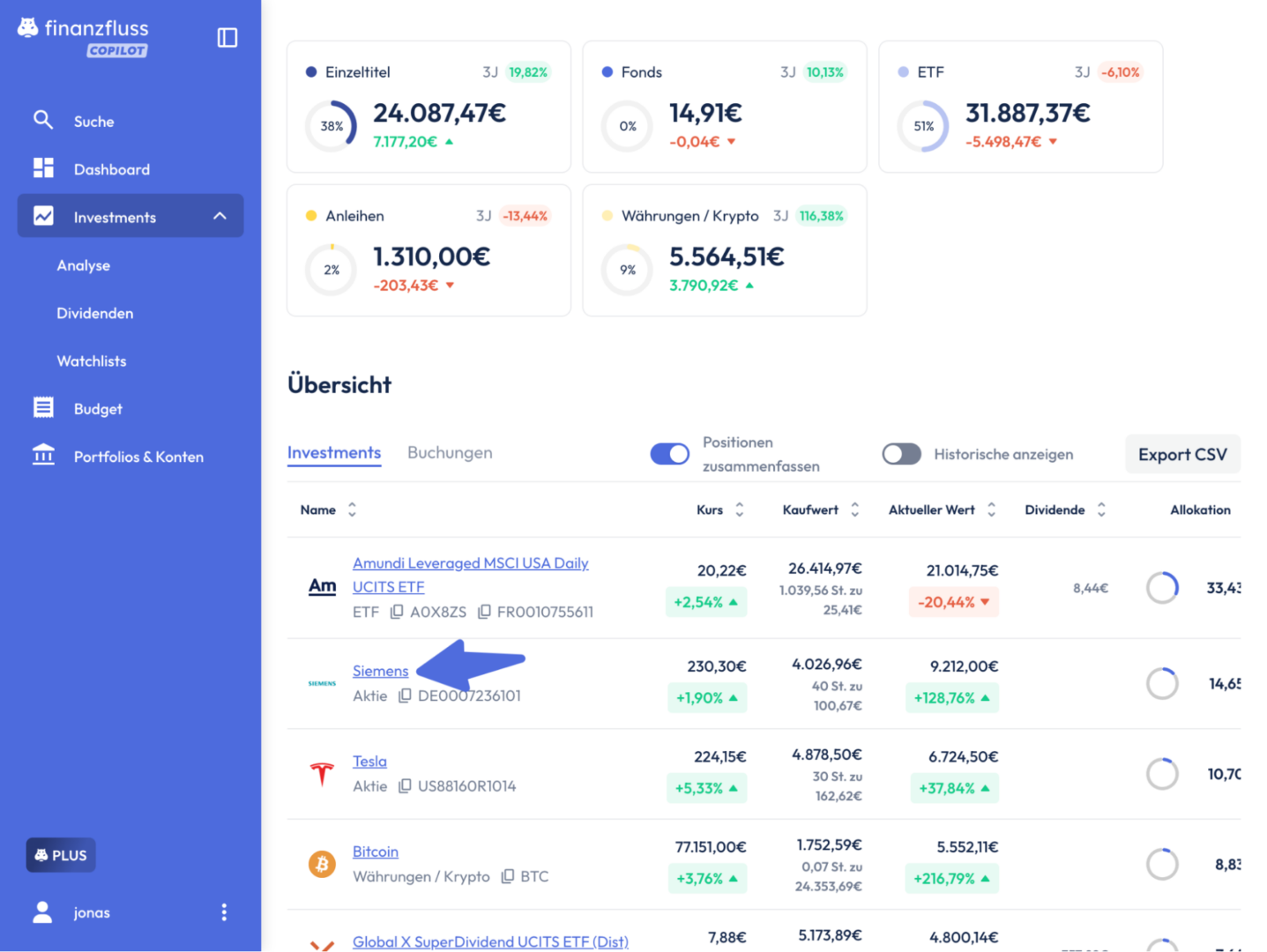Click the Anleihen value 1.310,00€
The height and width of the screenshot is (952, 1267).
pyautogui.click(x=432, y=257)
